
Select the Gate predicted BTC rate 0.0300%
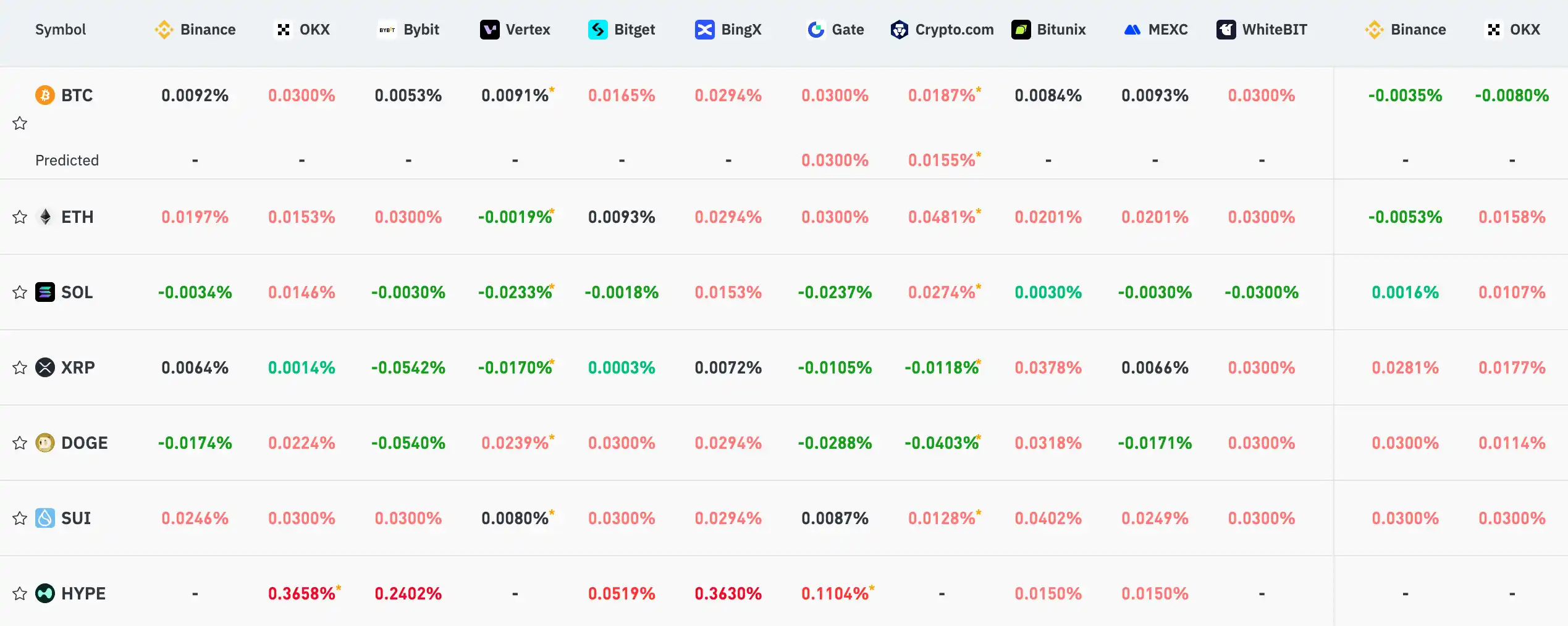pos(835,161)
